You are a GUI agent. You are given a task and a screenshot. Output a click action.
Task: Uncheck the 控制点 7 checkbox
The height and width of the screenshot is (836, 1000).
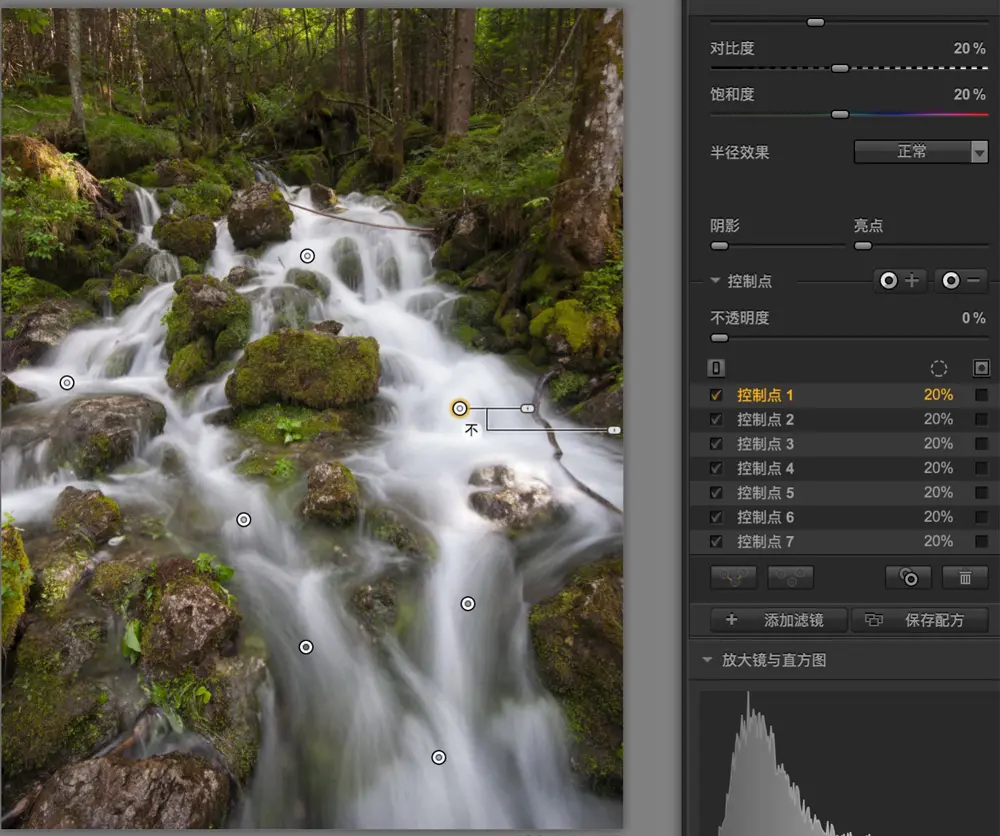pos(716,541)
